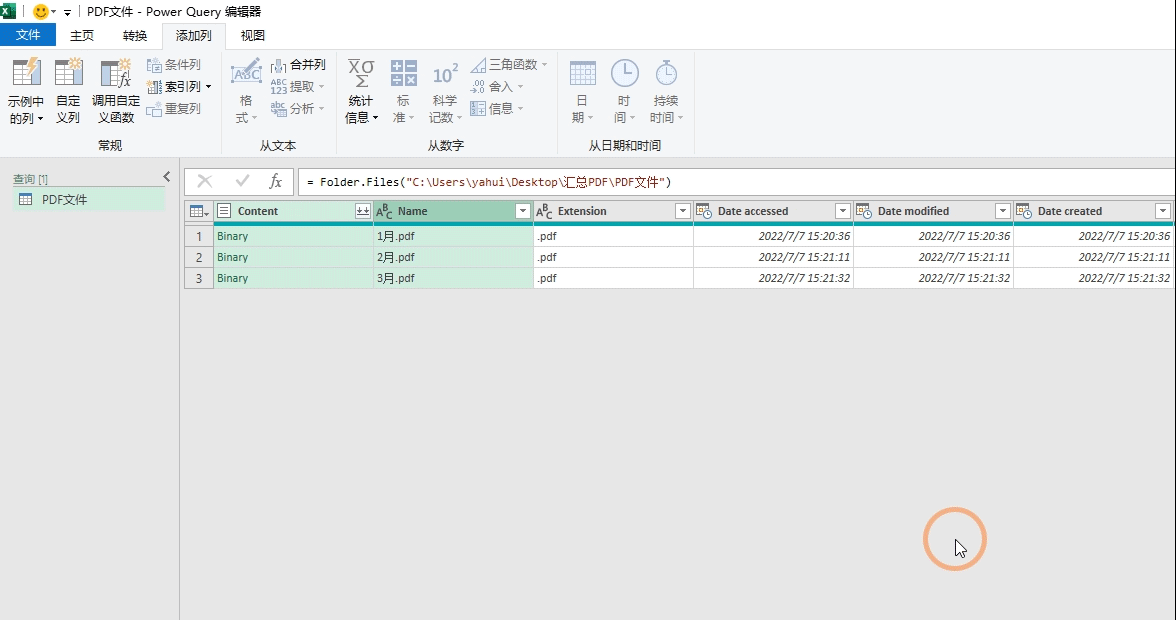Viewport: 1176px width, 620px height.
Task: Select the Extension column header
Action: [613, 211]
